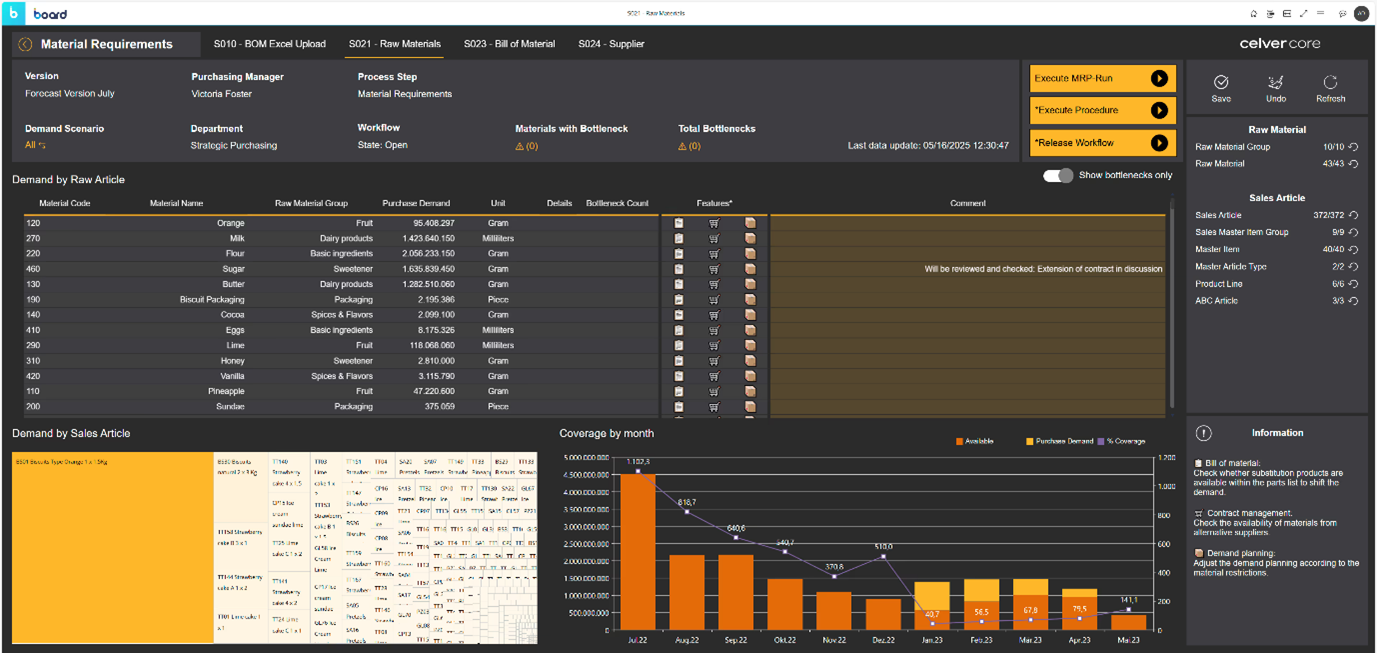The image size is (1377, 653).
Task: Switch to S023 - Bill of Material tab
Action: click(509, 44)
